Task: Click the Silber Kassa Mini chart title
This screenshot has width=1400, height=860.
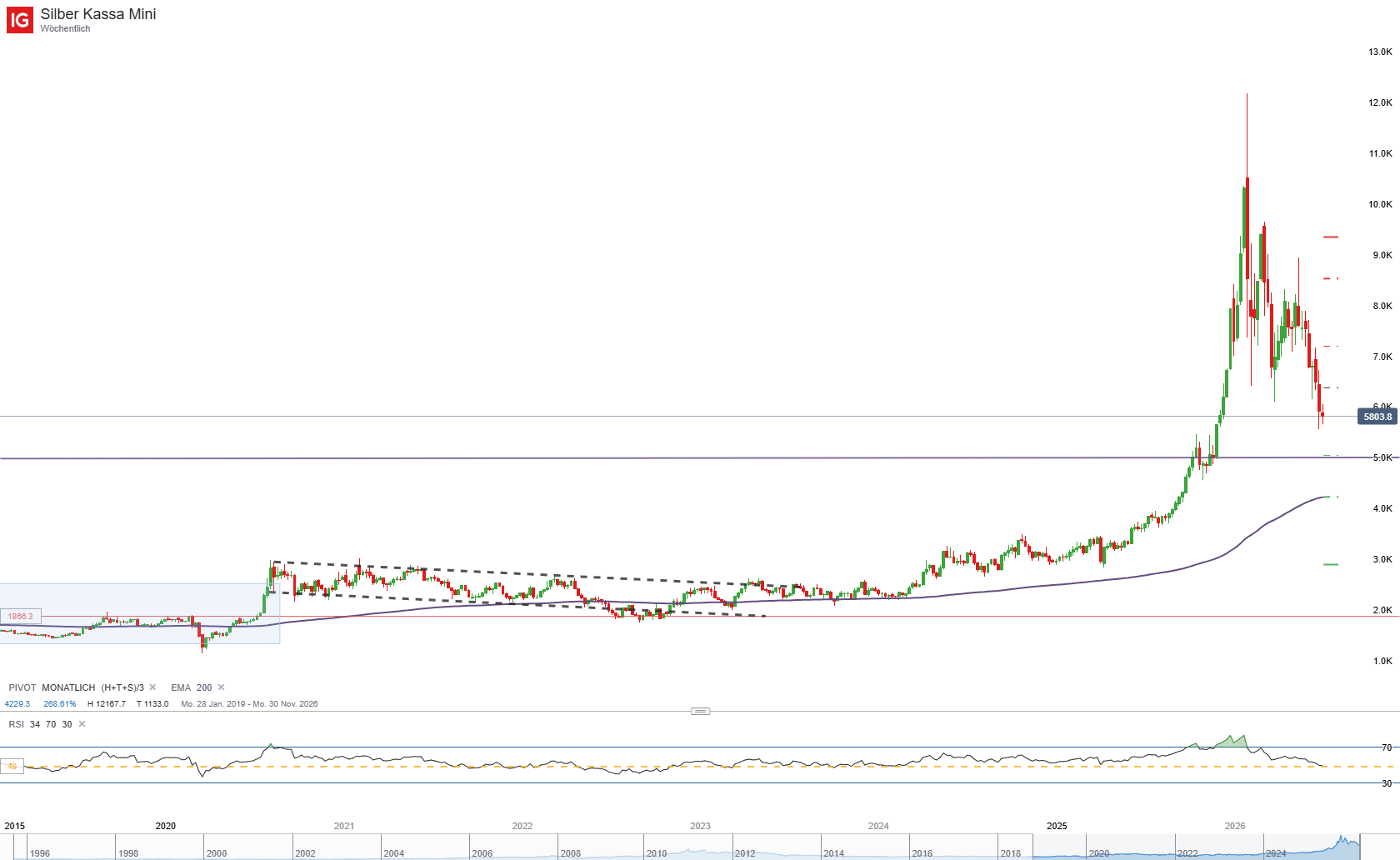Action: tap(98, 14)
